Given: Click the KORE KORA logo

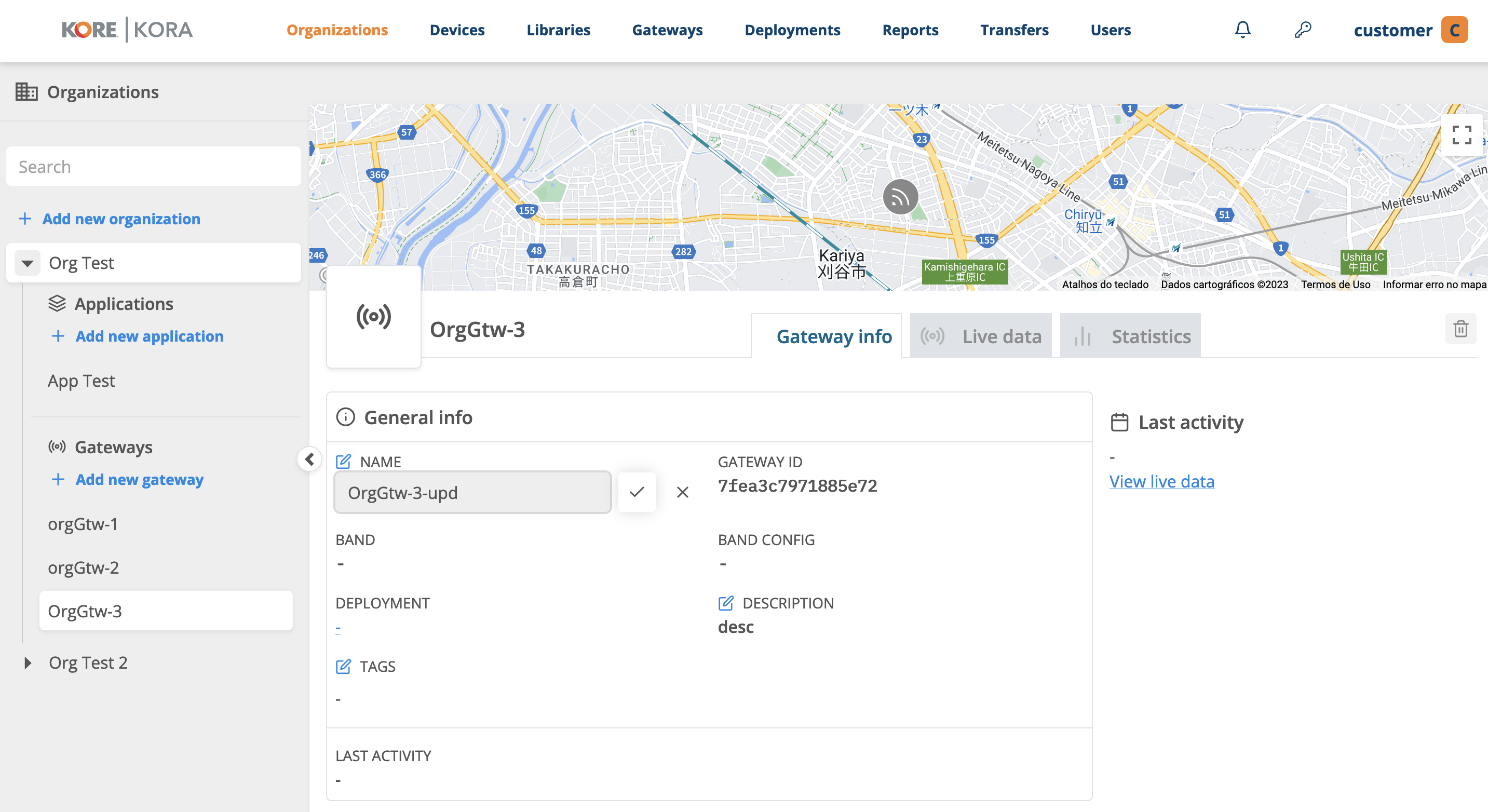Looking at the screenshot, I should [x=127, y=30].
